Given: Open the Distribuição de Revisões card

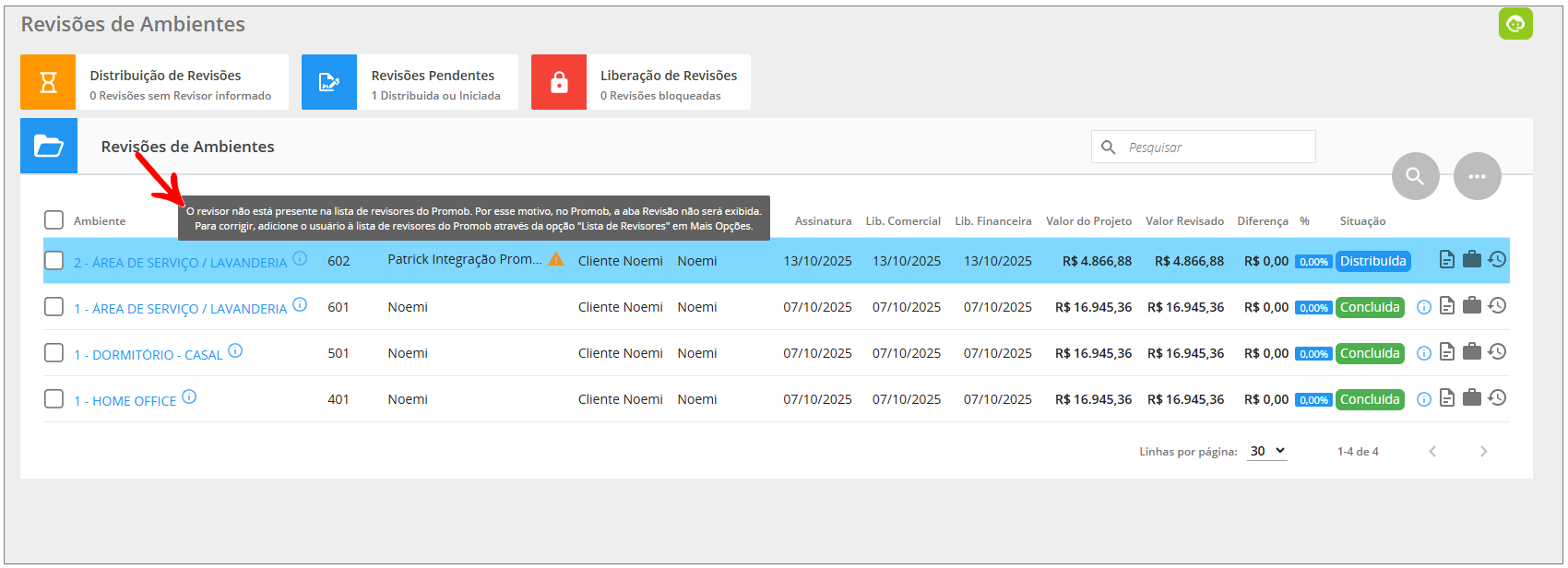Looking at the screenshot, I should (154, 83).
